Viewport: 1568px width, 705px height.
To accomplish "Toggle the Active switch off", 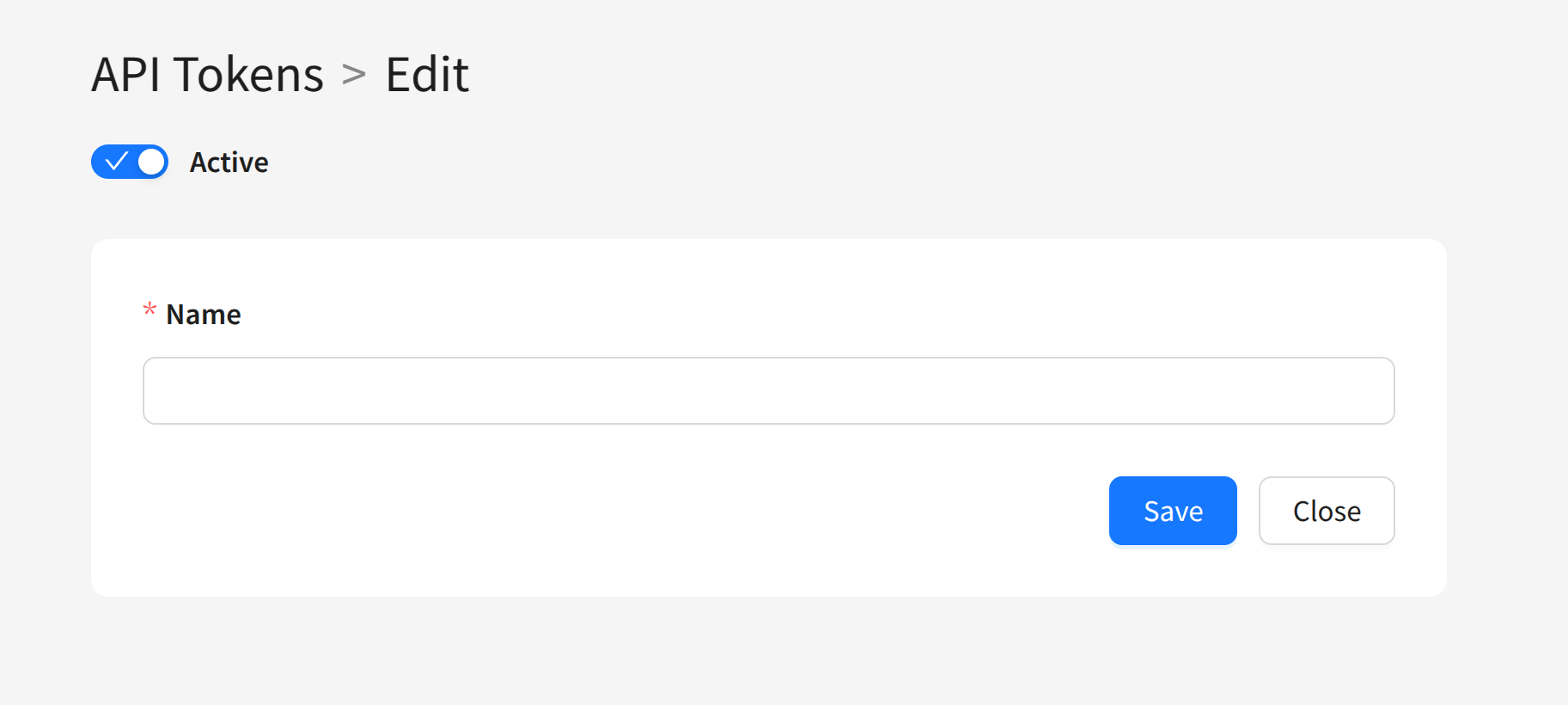I will pos(130,162).
